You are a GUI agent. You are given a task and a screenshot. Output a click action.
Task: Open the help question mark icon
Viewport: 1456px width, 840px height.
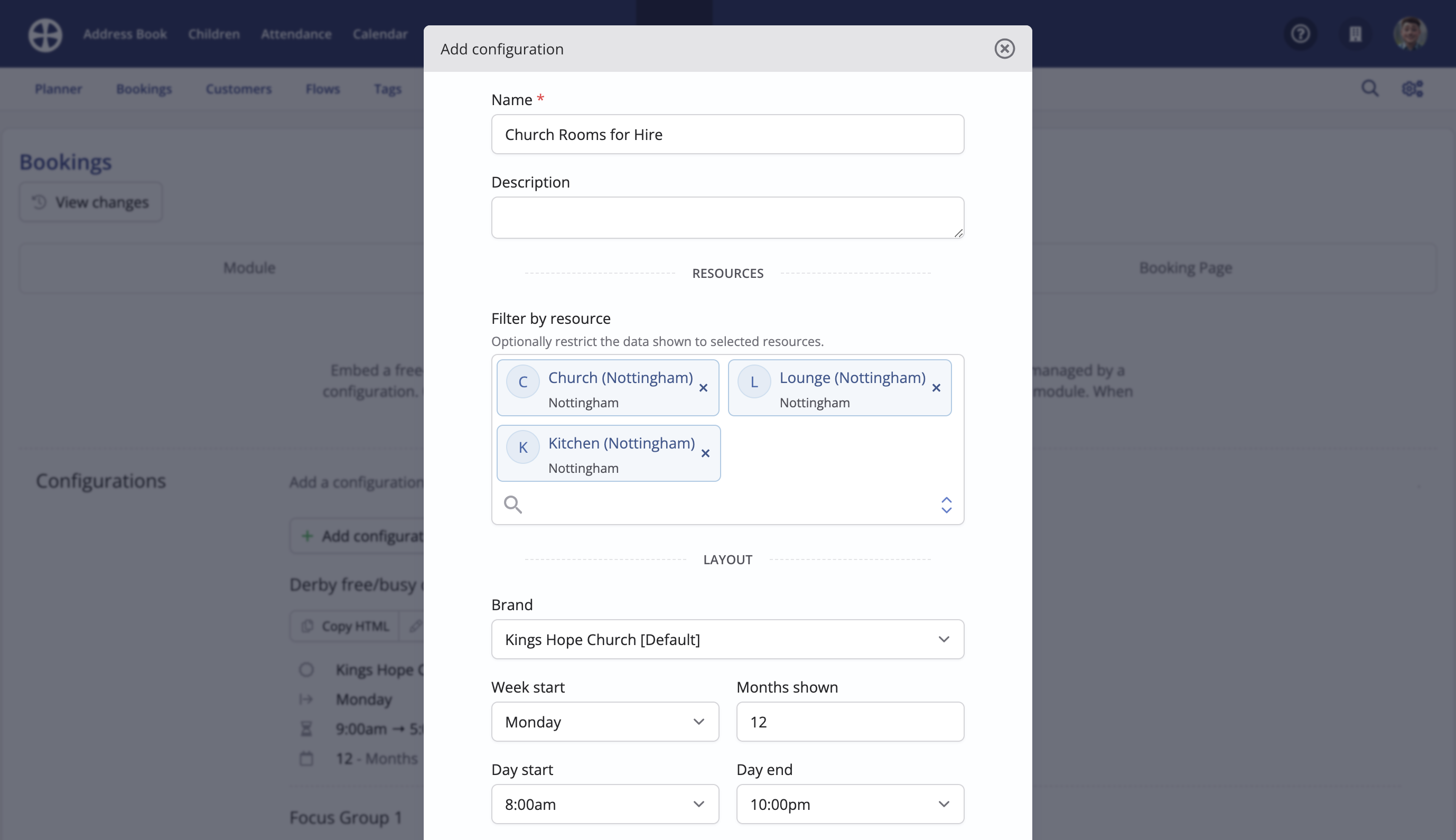1300,34
